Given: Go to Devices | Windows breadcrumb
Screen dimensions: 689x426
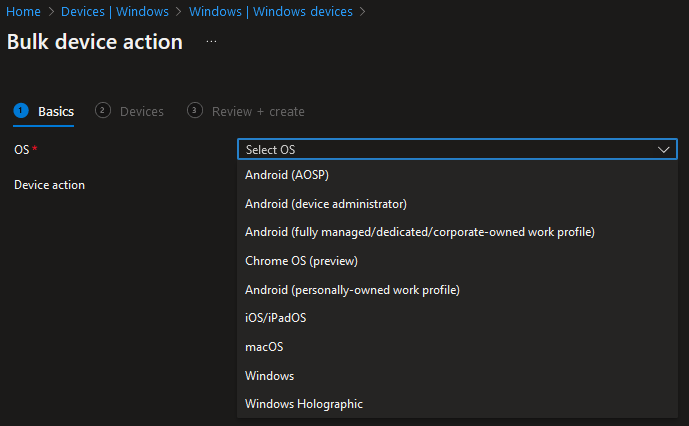Looking at the screenshot, I should pyautogui.click(x=115, y=11).
